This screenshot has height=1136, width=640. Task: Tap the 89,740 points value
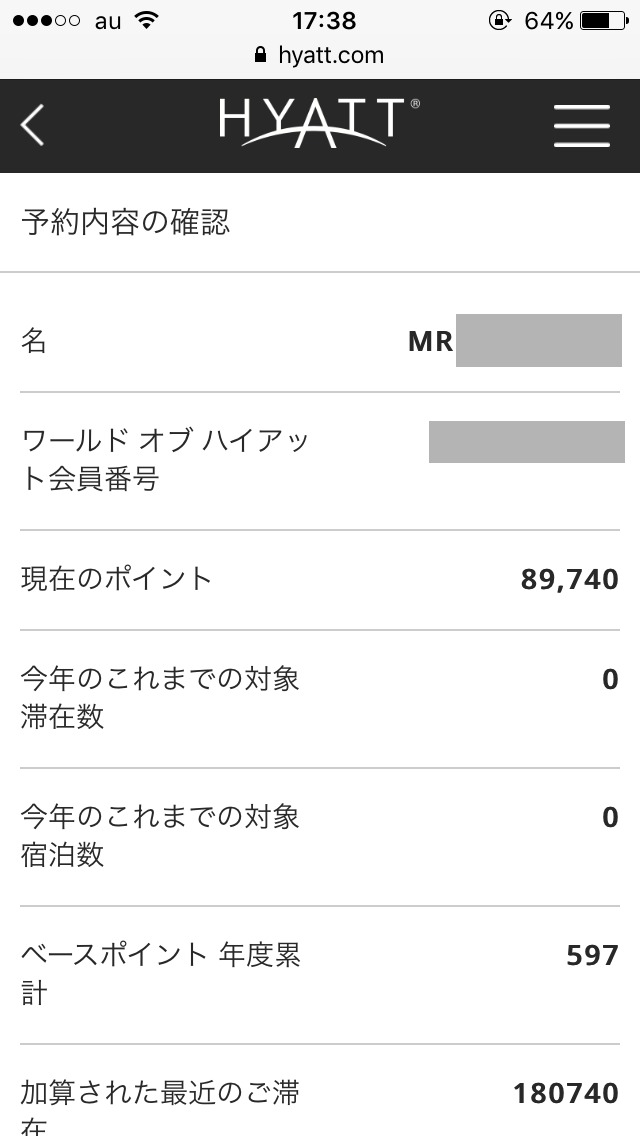pos(569,579)
